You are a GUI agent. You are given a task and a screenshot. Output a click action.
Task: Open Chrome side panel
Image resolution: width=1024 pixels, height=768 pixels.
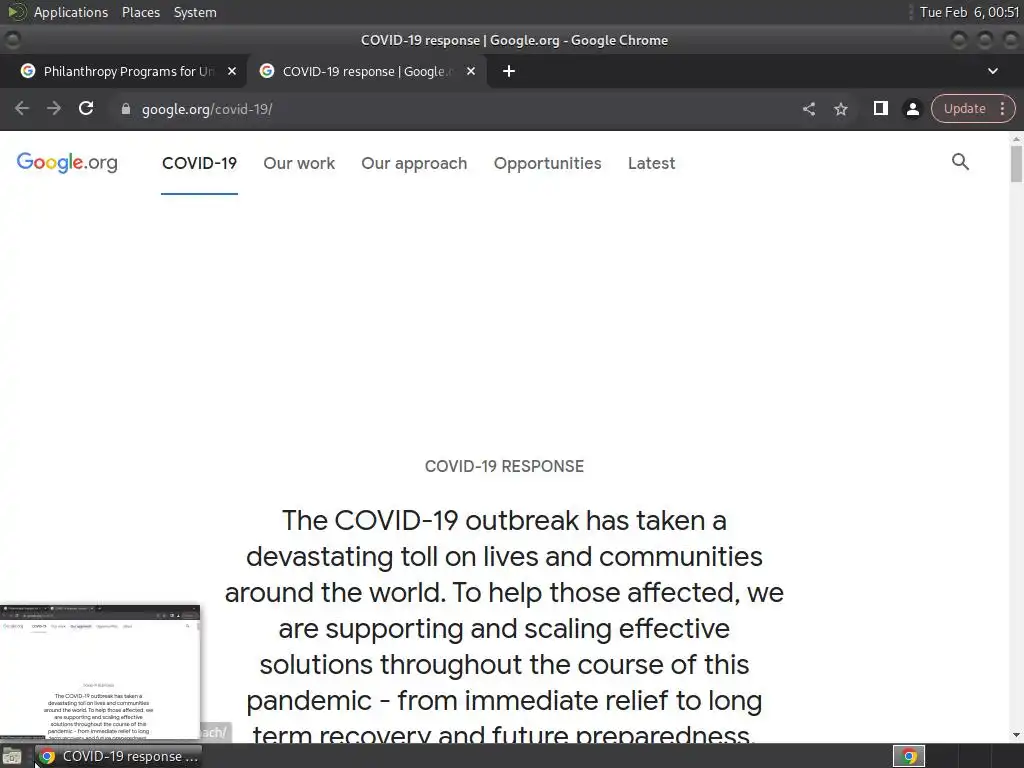880,108
